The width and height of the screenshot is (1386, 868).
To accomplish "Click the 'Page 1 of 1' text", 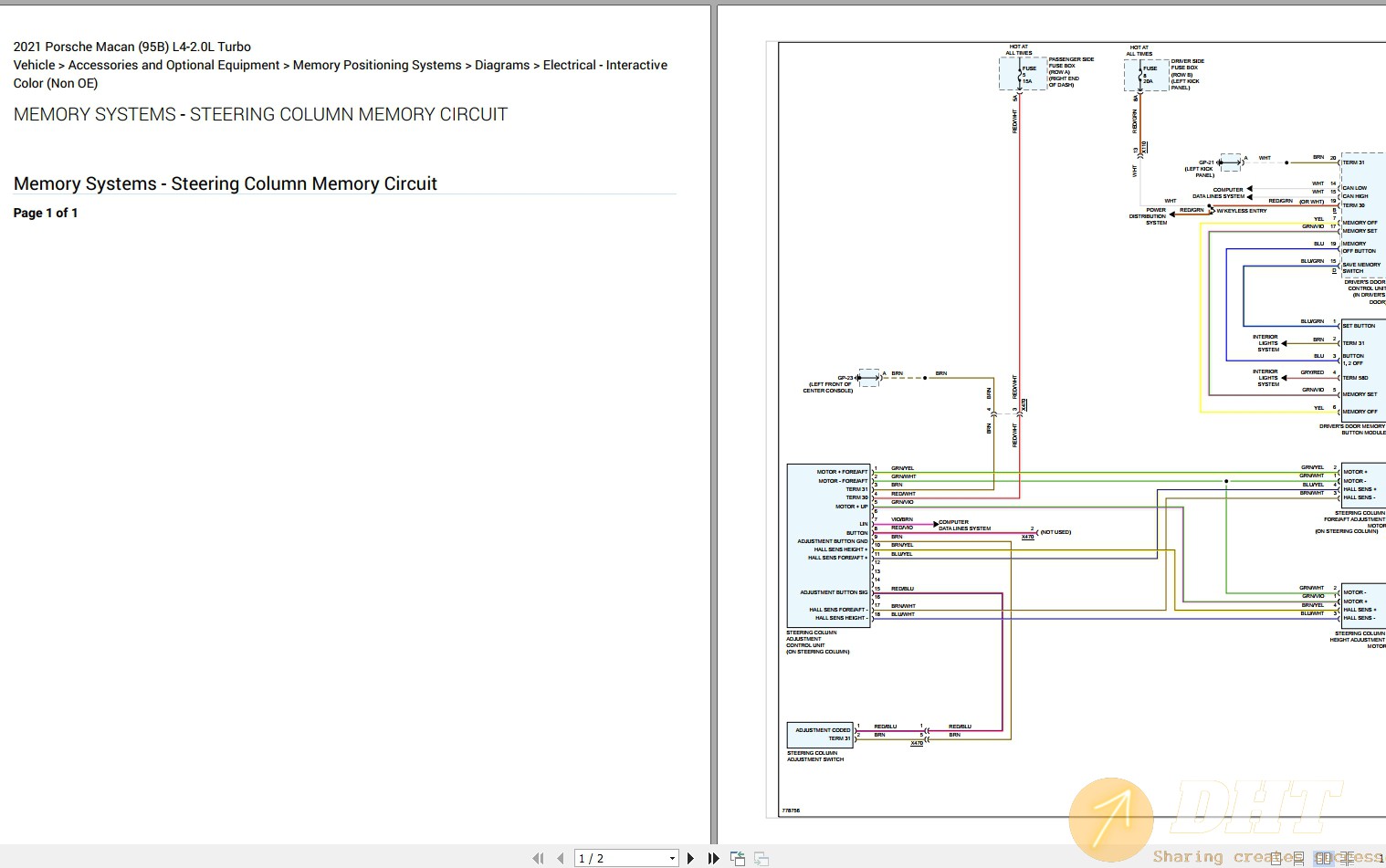I will [46, 213].
